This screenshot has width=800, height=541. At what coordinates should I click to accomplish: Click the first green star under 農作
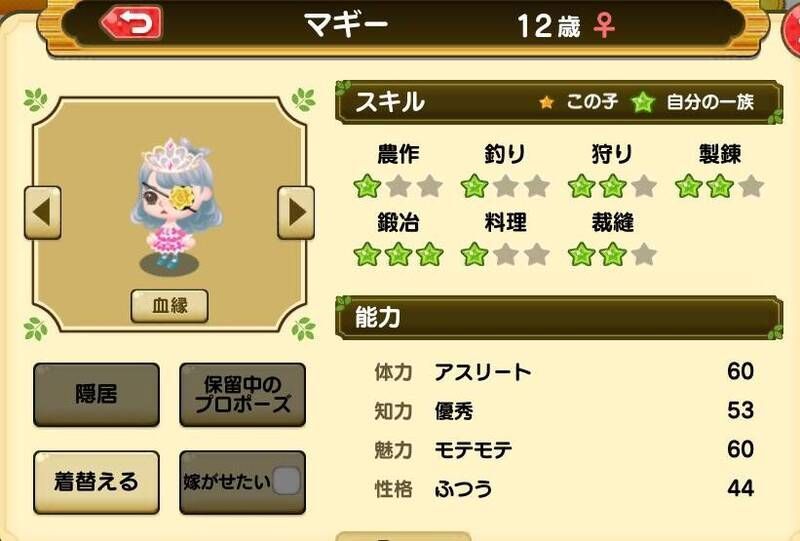point(367,186)
